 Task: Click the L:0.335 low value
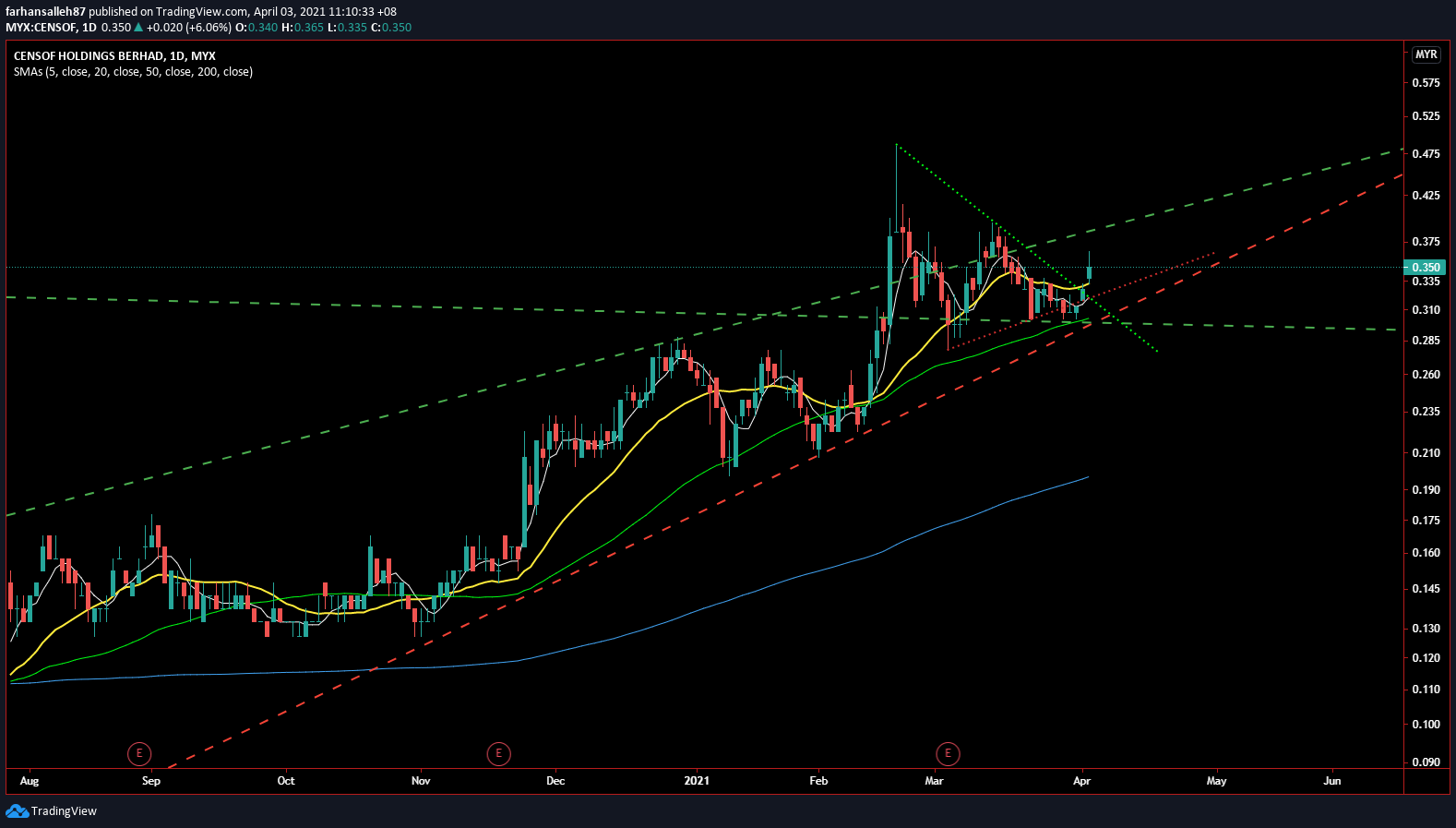click(347, 28)
